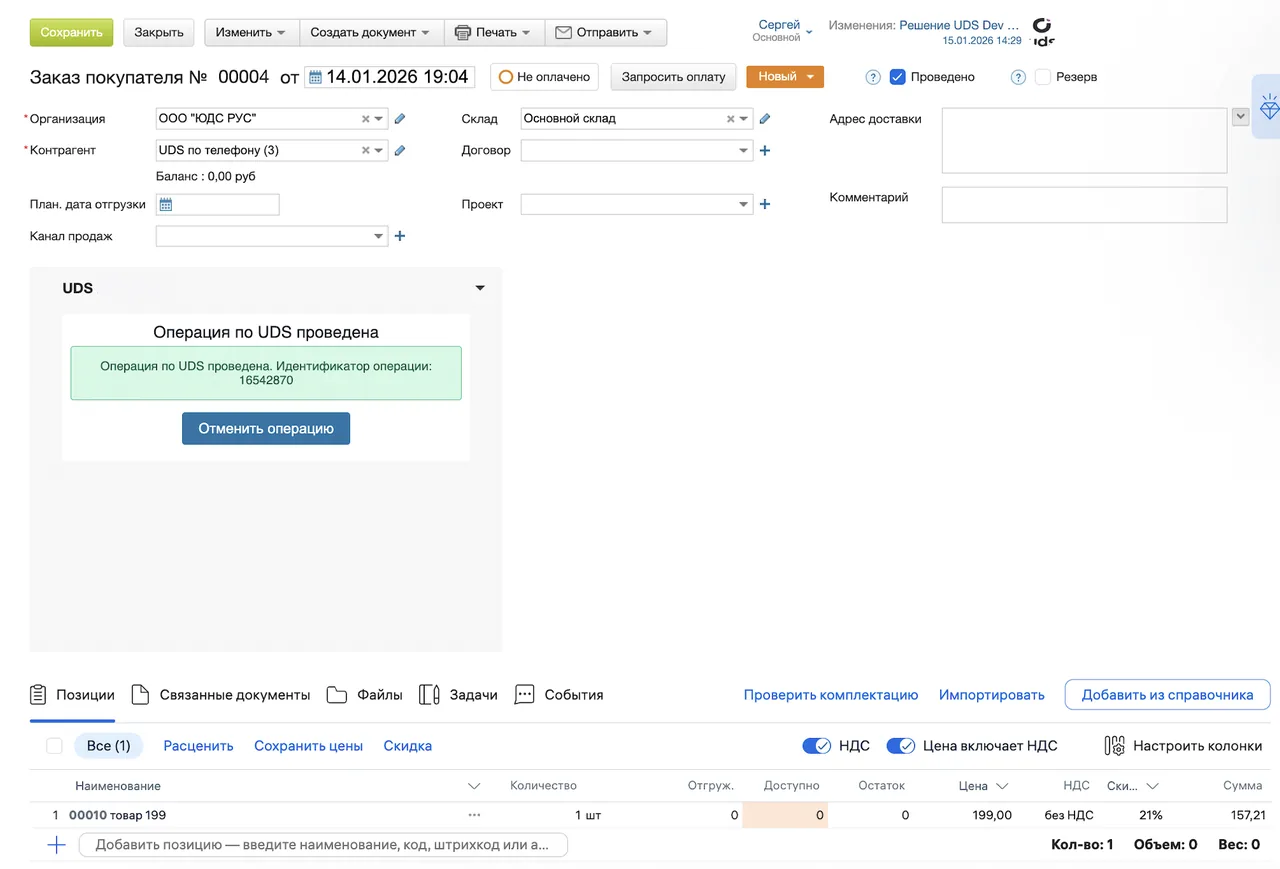
Task: Add sales channel with plus icon
Action: coord(400,236)
